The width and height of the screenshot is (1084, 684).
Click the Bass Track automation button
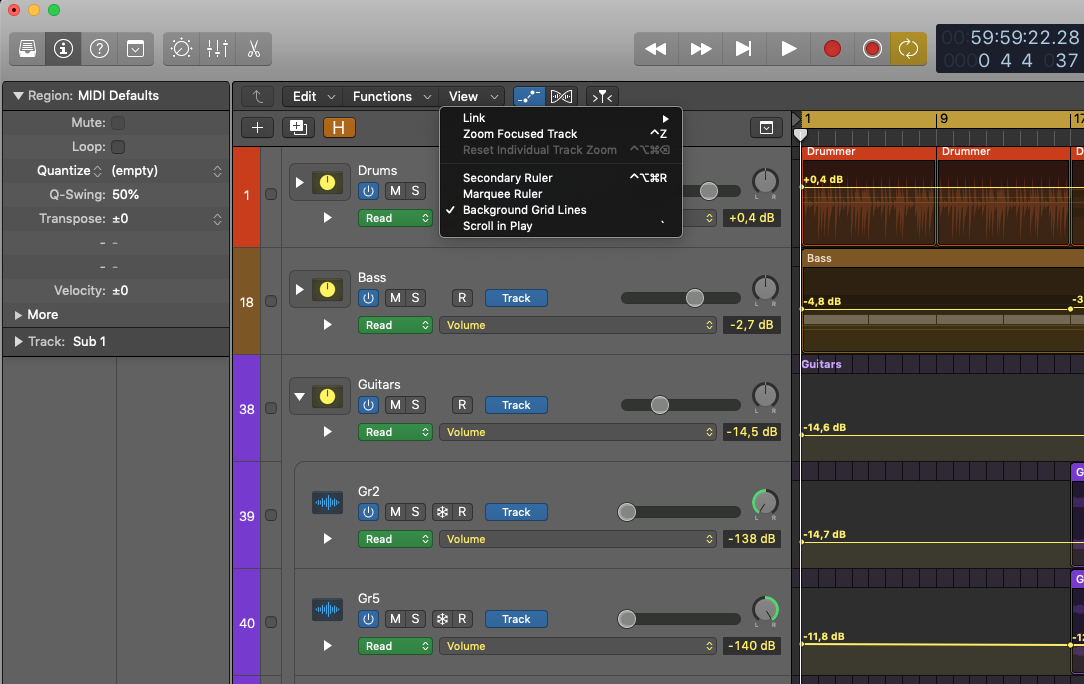click(516, 298)
